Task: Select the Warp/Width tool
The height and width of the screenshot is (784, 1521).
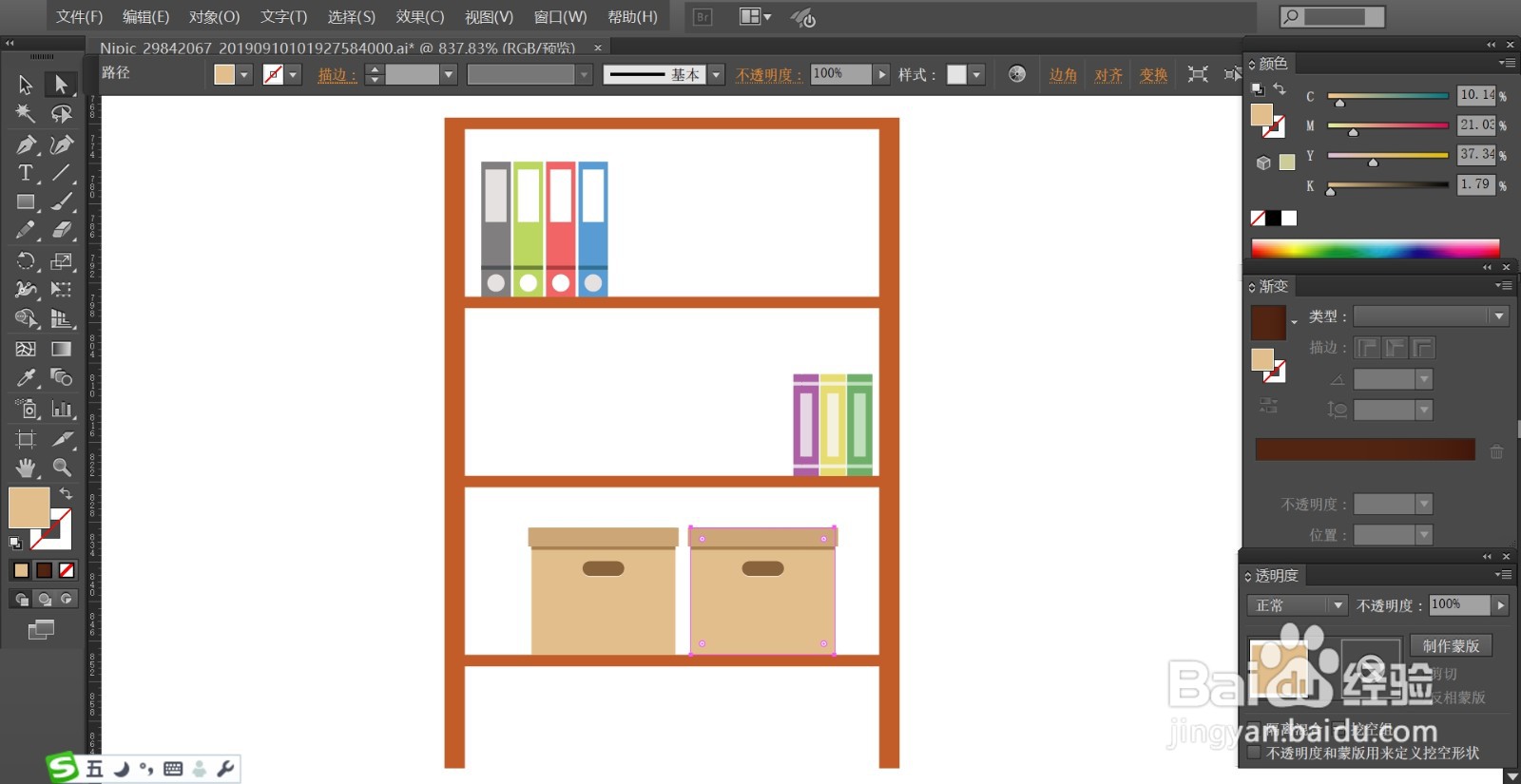Action: (x=26, y=290)
